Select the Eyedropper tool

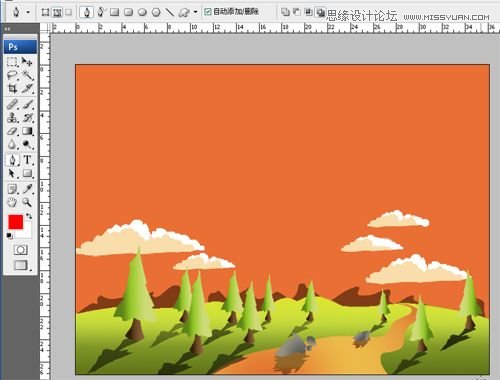(27, 189)
